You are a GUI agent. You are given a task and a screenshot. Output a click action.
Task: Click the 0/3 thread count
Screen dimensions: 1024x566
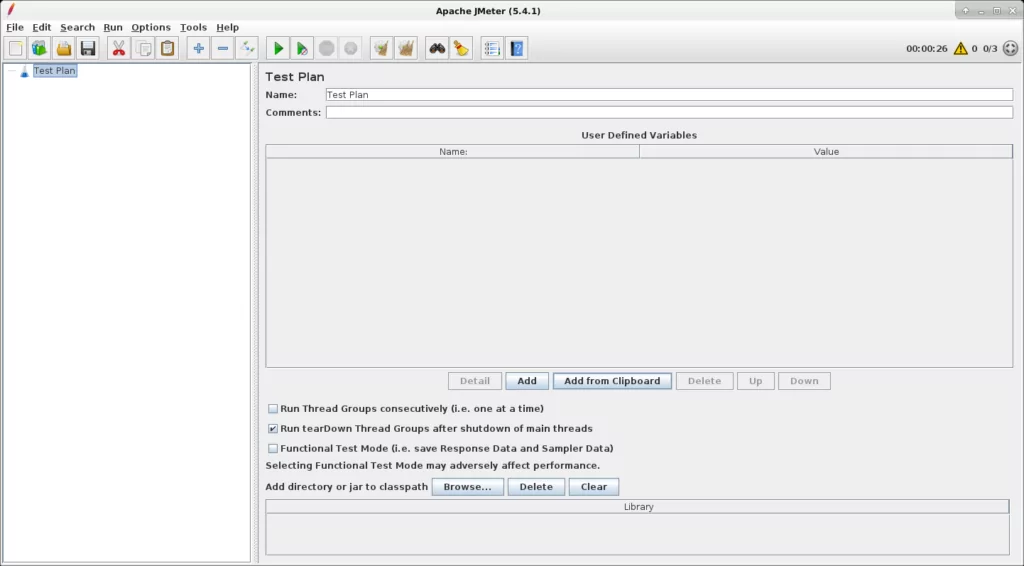pos(990,48)
